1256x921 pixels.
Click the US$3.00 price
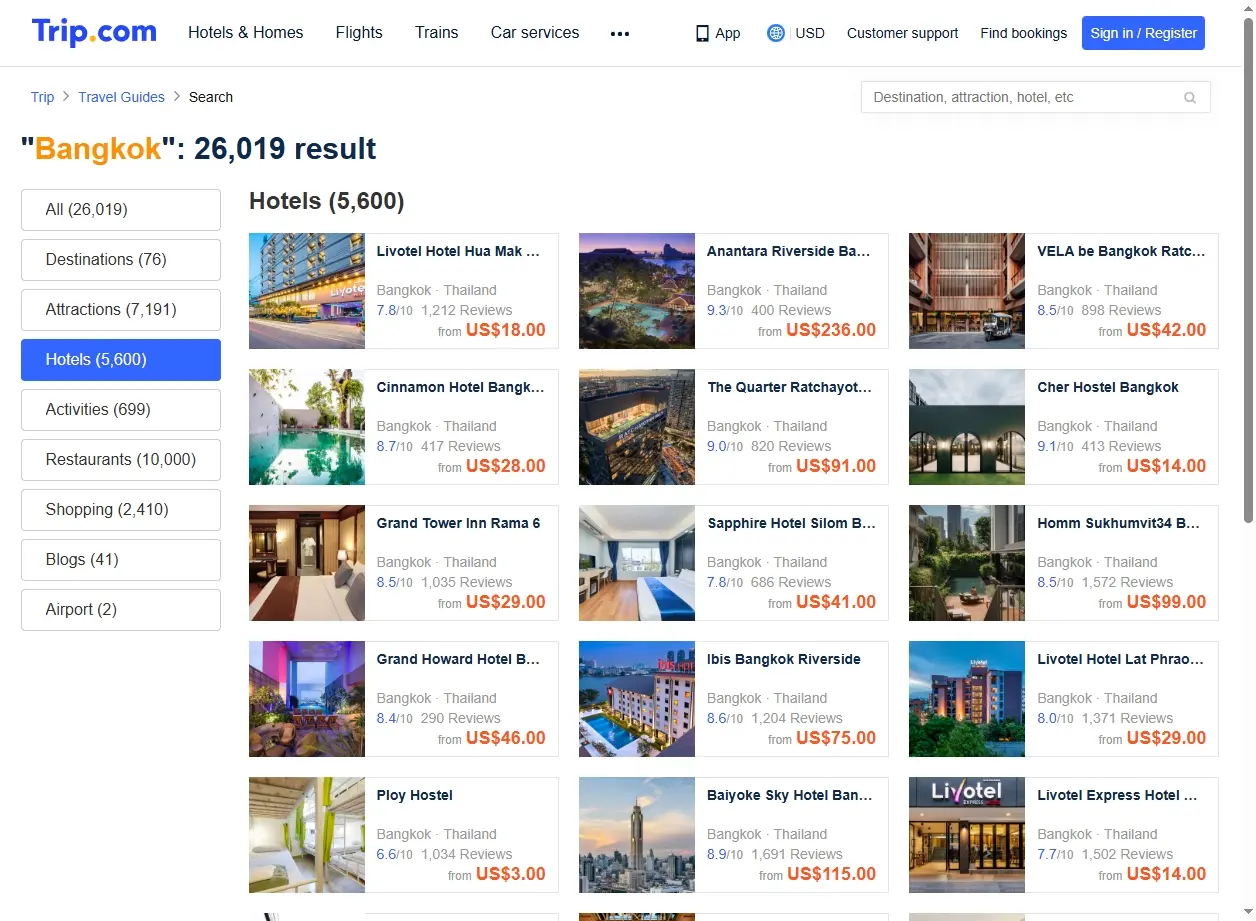point(511,874)
